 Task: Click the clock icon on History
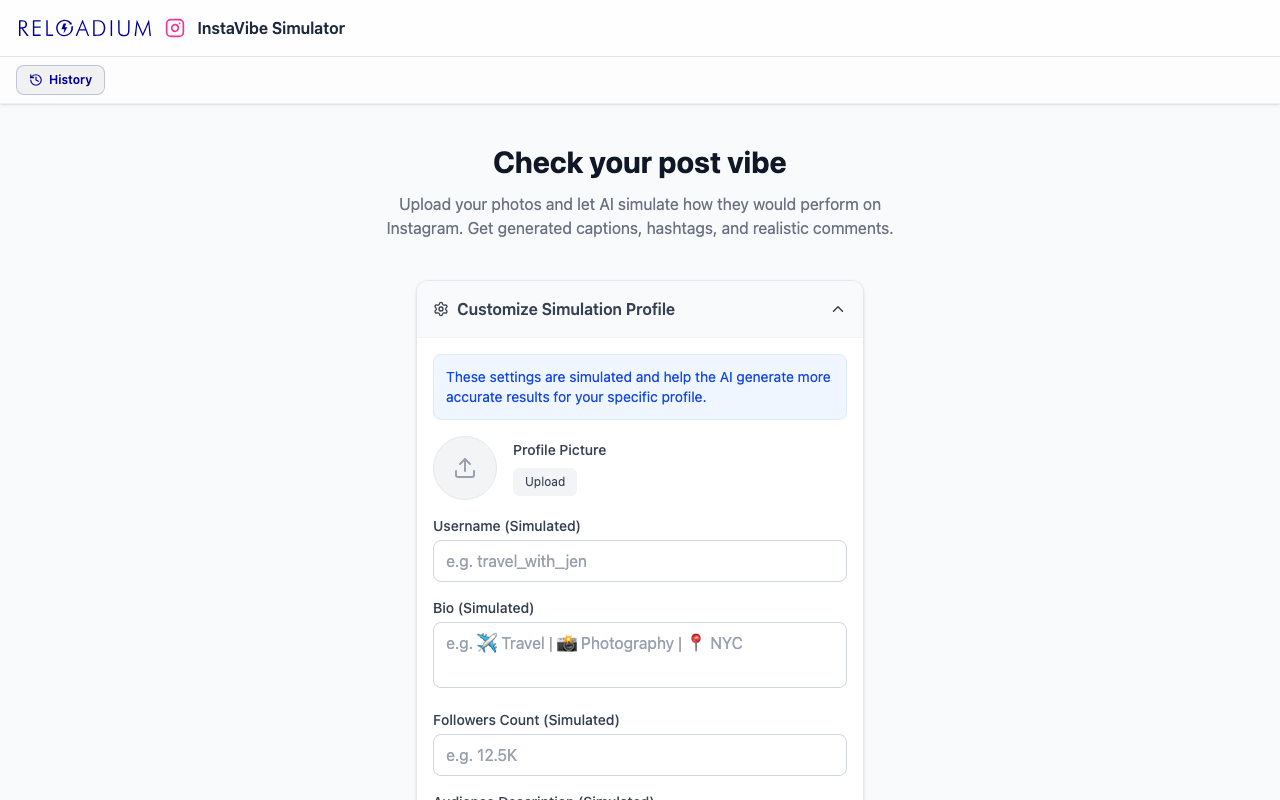[36, 80]
